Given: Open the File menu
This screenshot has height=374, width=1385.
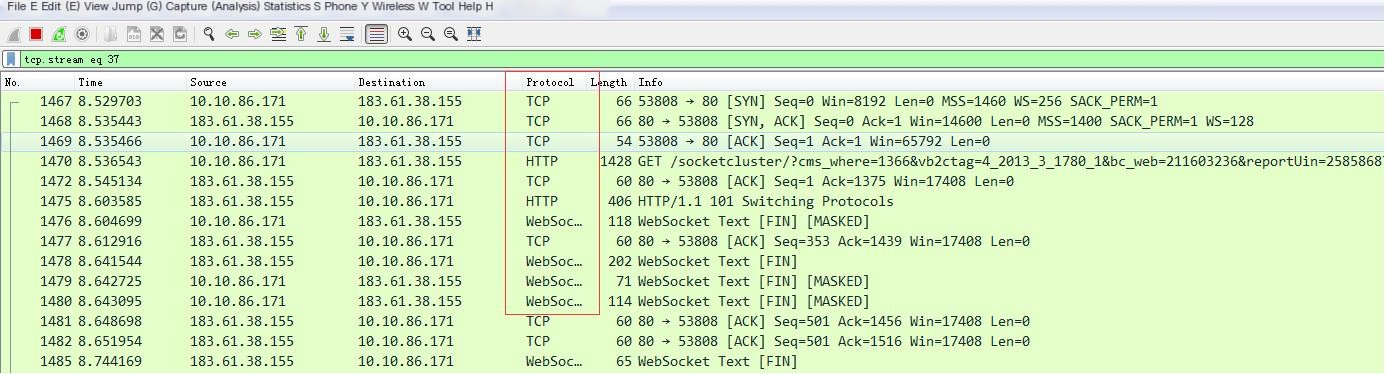Looking at the screenshot, I should click(16, 7).
